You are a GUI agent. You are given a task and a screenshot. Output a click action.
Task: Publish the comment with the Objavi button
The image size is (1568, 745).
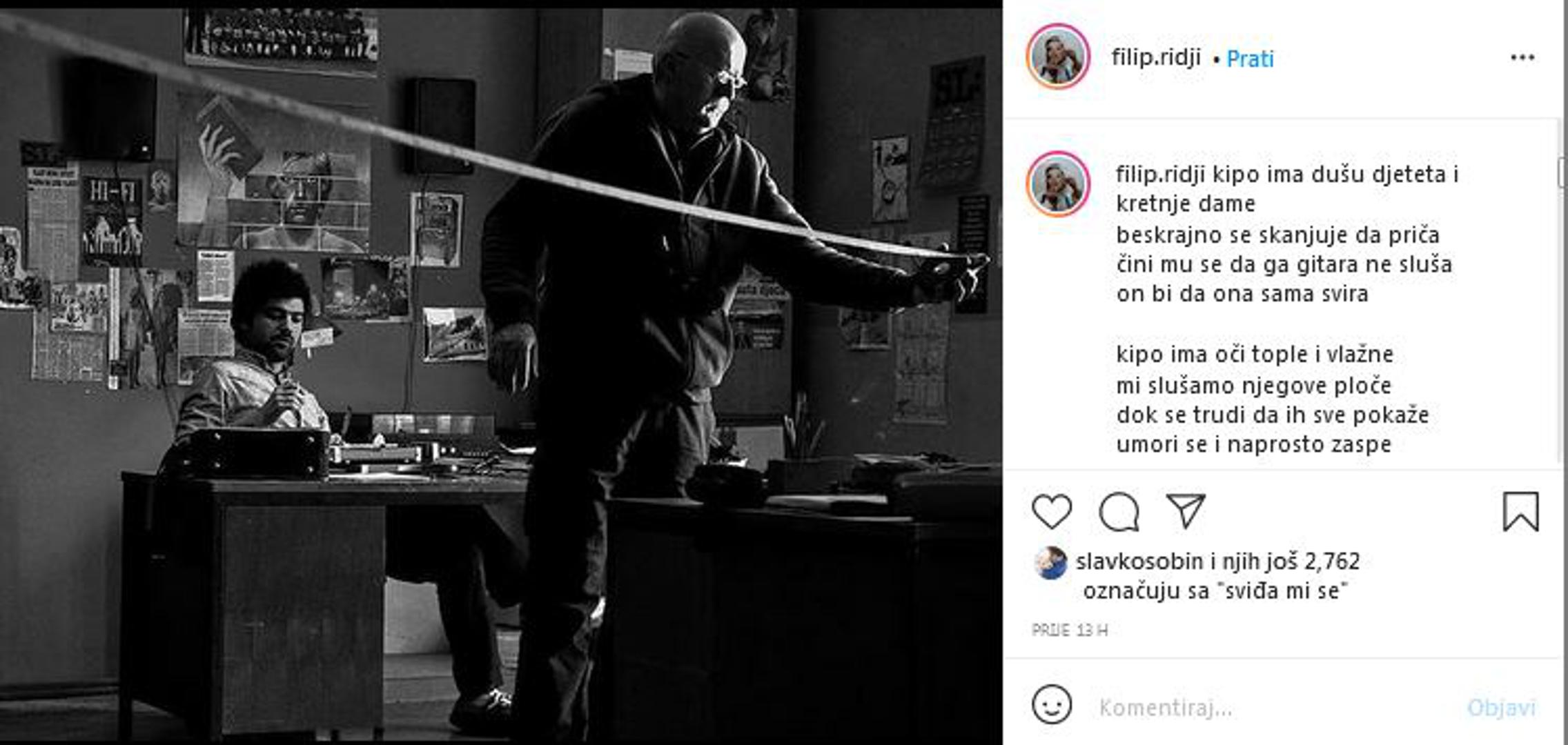1501,707
